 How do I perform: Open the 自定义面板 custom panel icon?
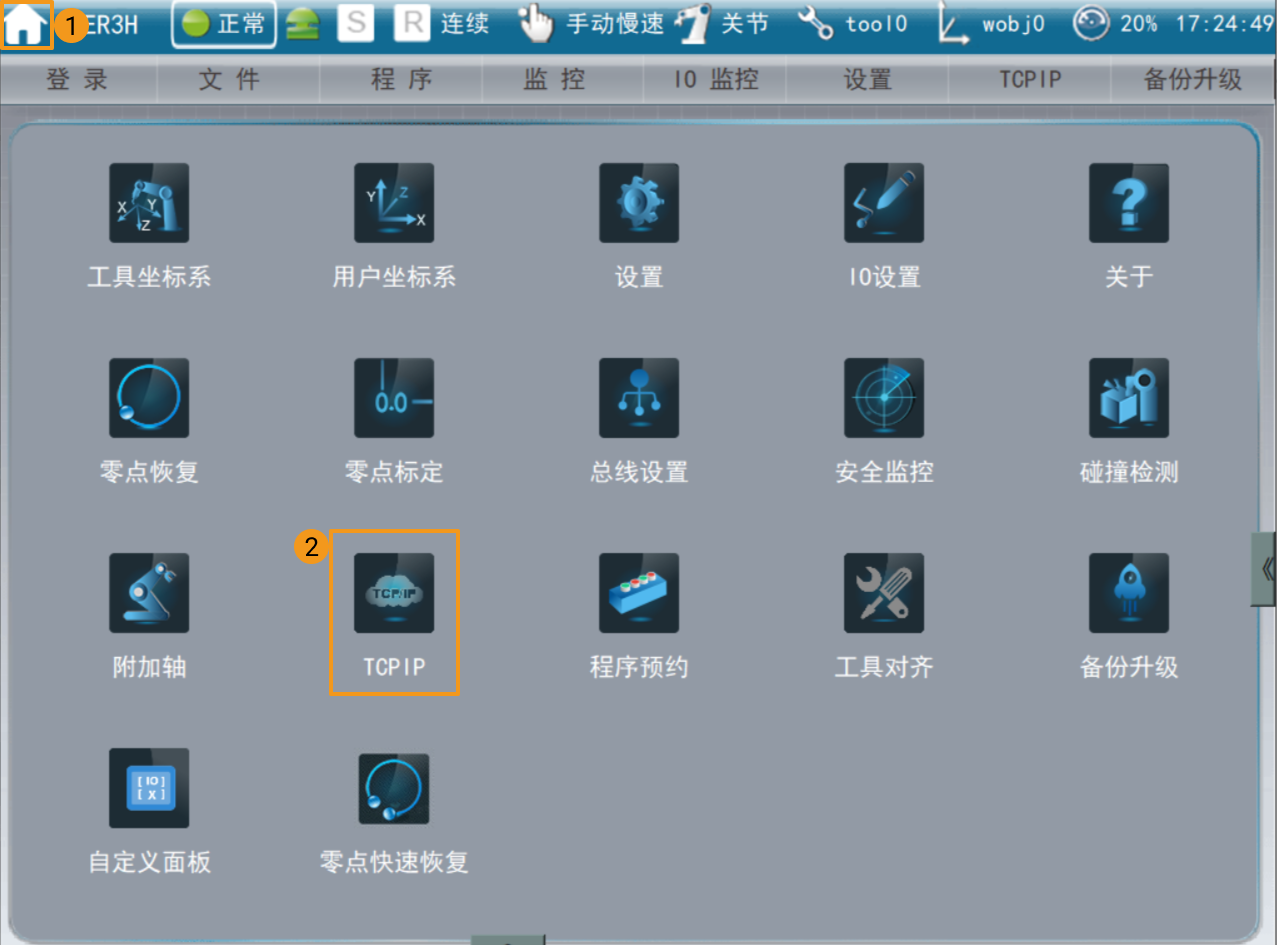click(x=149, y=788)
